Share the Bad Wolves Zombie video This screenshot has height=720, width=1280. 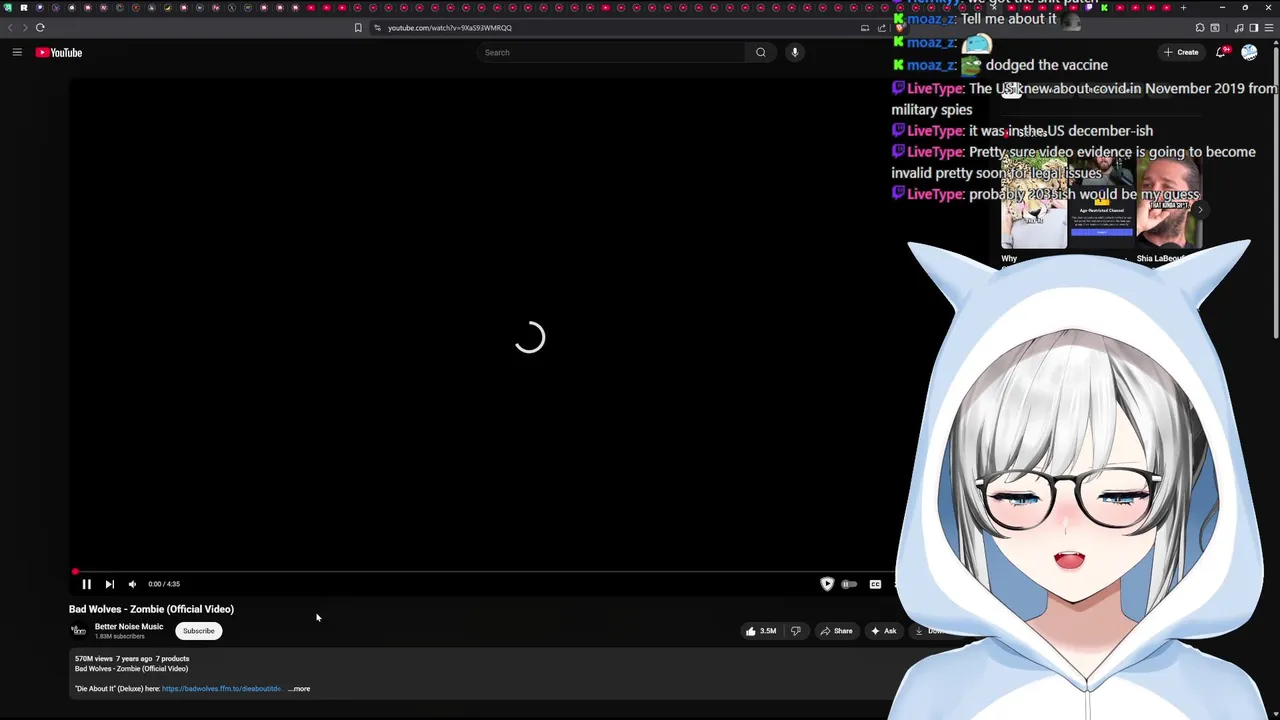836,631
